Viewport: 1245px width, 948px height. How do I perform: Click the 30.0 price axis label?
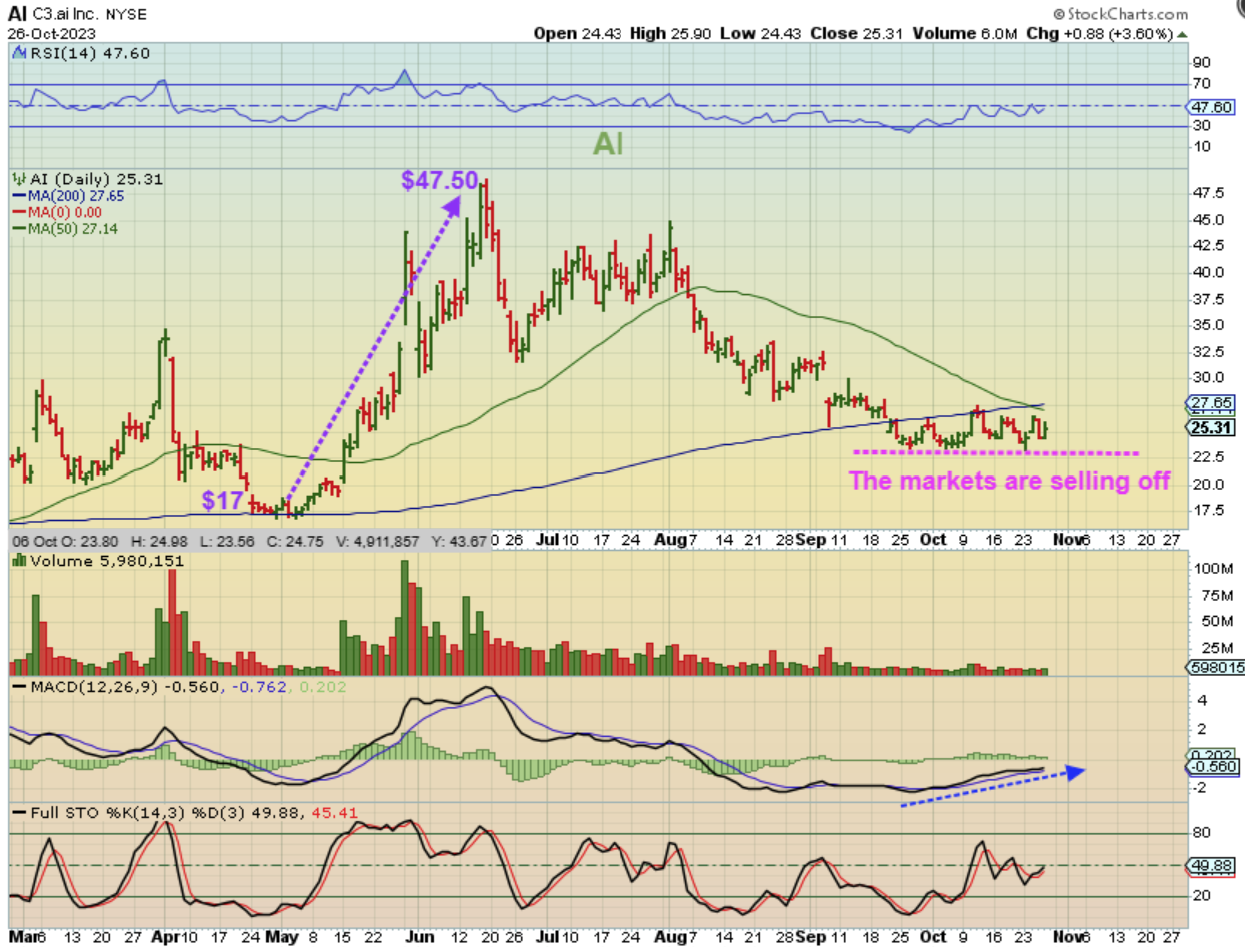(1209, 378)
